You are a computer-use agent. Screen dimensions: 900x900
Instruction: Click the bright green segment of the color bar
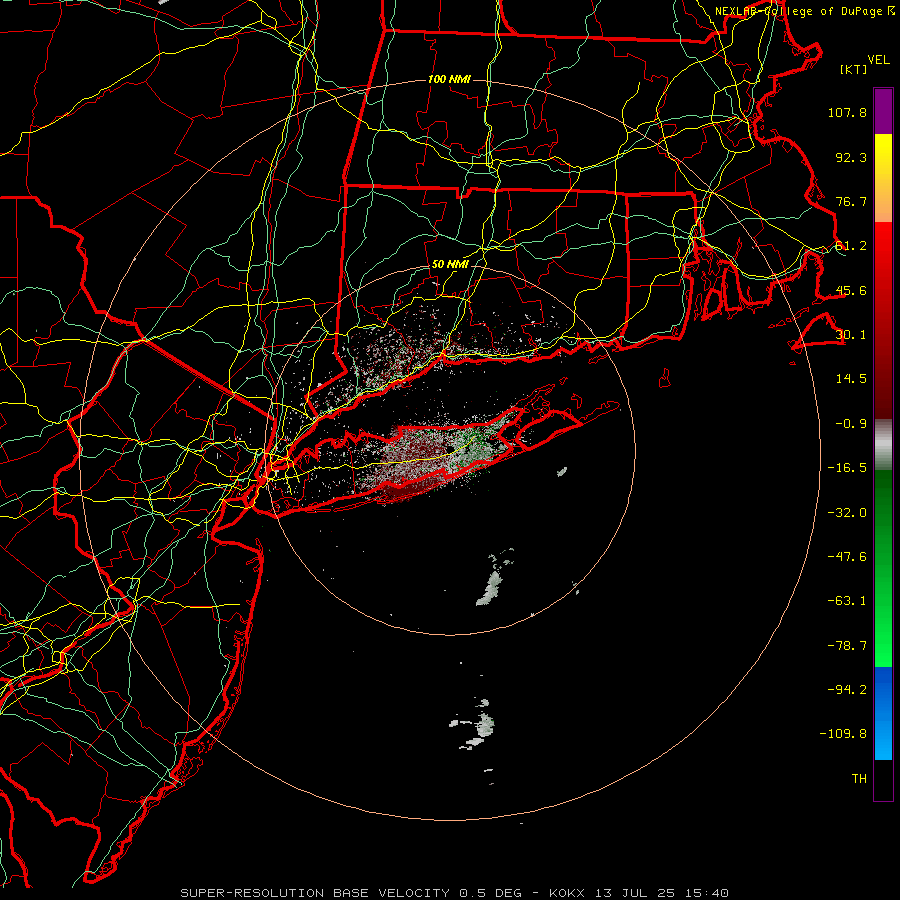(x=883, y=568)
